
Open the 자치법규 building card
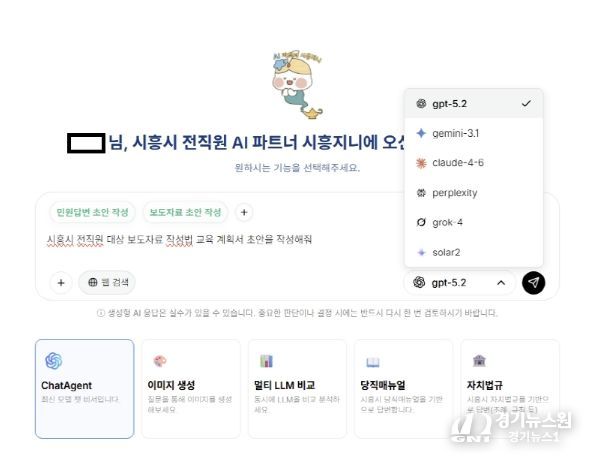(x=510, y=389)
